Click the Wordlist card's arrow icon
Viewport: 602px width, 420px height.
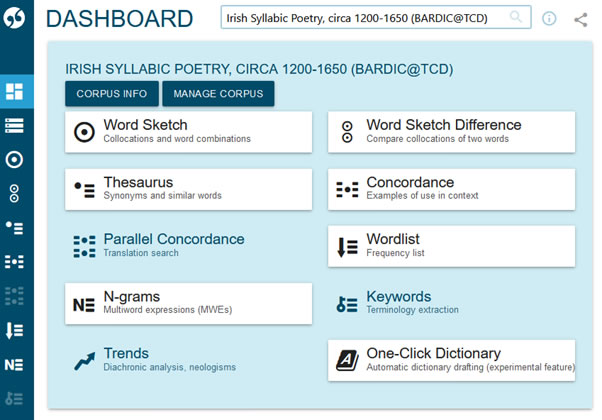pos(347,247)
